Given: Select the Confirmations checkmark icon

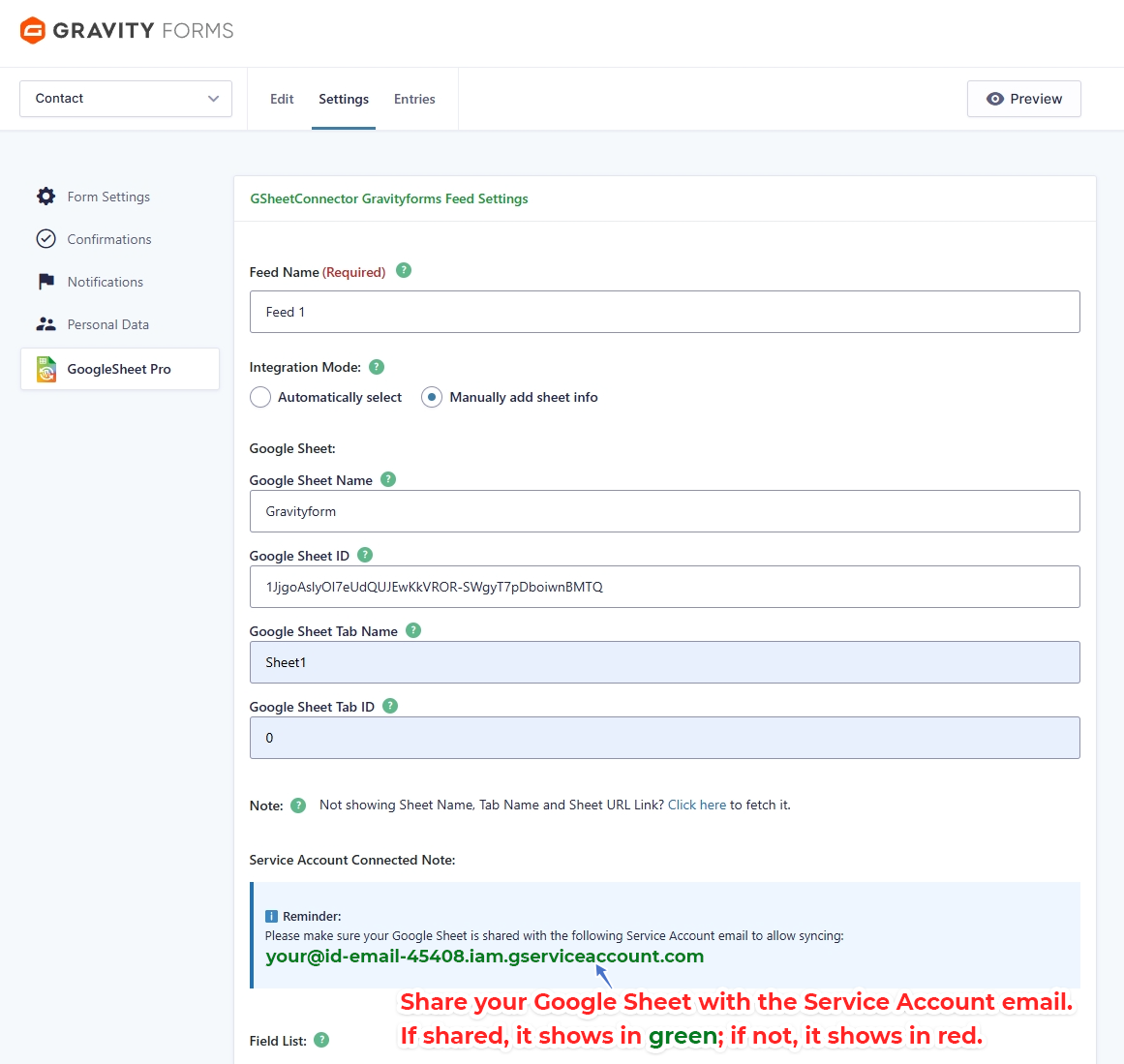Looking at the screenshot, I should pos(46,239).
